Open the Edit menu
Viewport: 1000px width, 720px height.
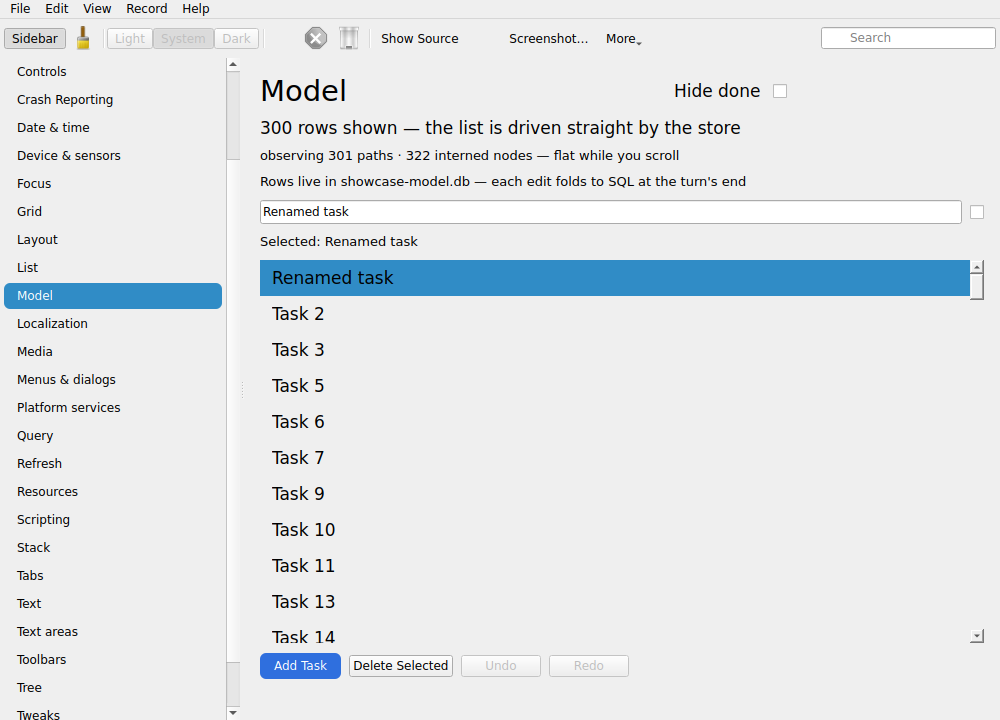[56, 8]
